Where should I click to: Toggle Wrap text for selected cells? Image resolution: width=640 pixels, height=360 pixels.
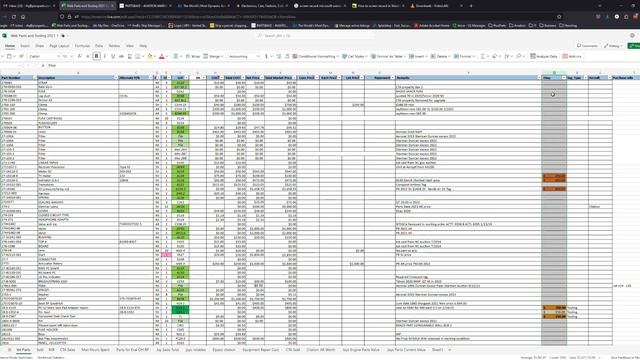pyautogui.click(x=193, y=56)
